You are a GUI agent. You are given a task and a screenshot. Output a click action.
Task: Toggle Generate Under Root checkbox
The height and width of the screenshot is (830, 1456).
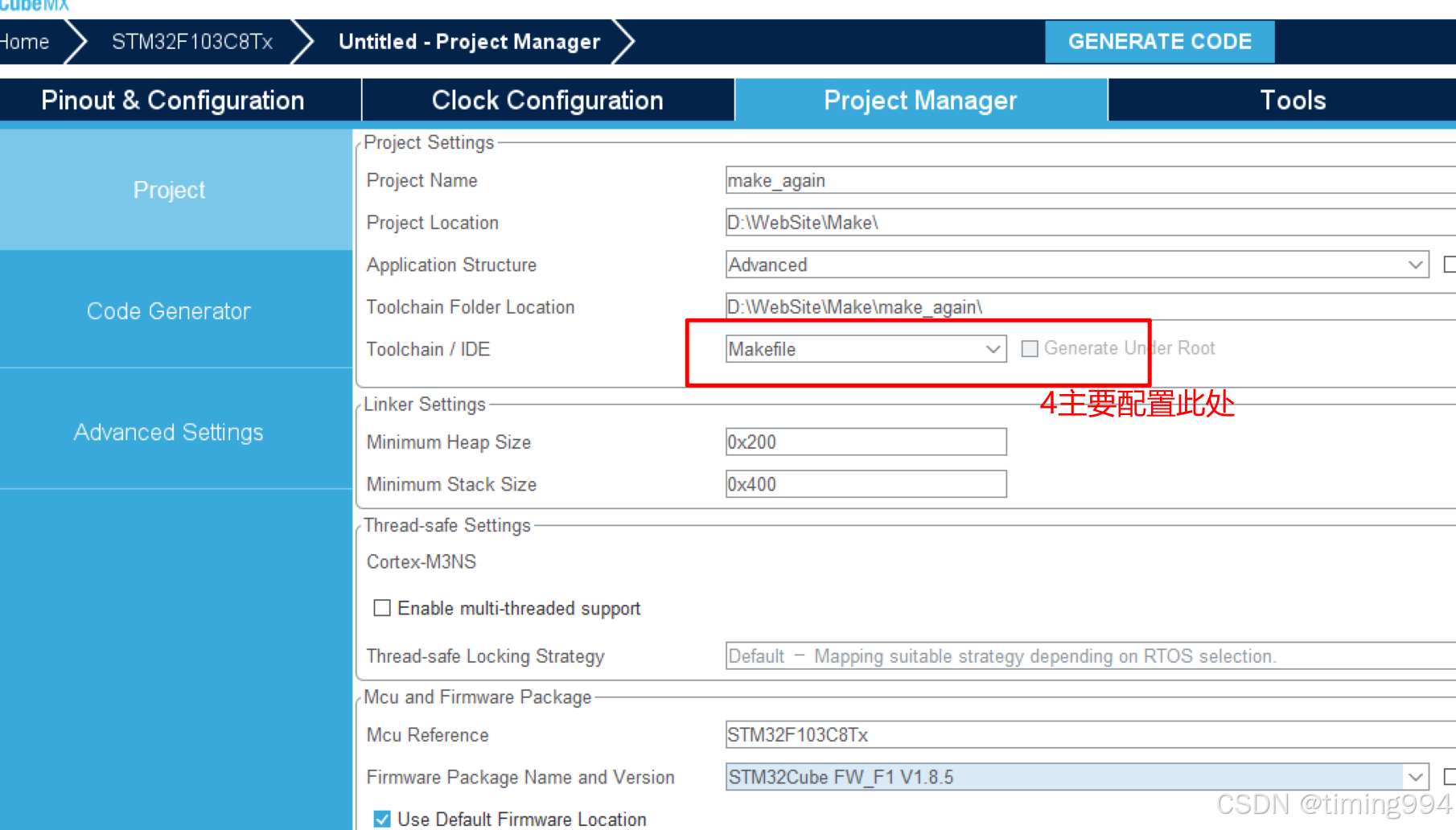pyautogui.click(x=1029, y=348)
